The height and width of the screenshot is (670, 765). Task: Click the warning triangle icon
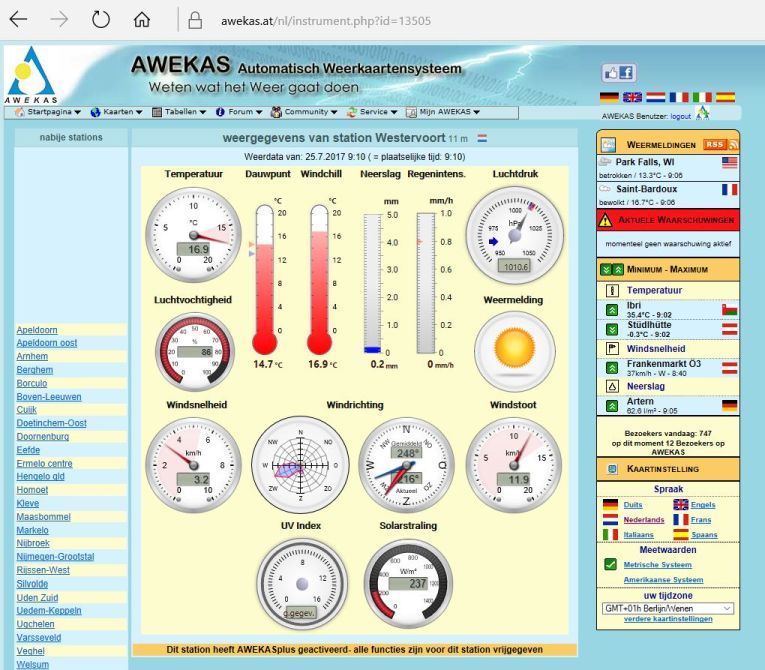point(605,220)
